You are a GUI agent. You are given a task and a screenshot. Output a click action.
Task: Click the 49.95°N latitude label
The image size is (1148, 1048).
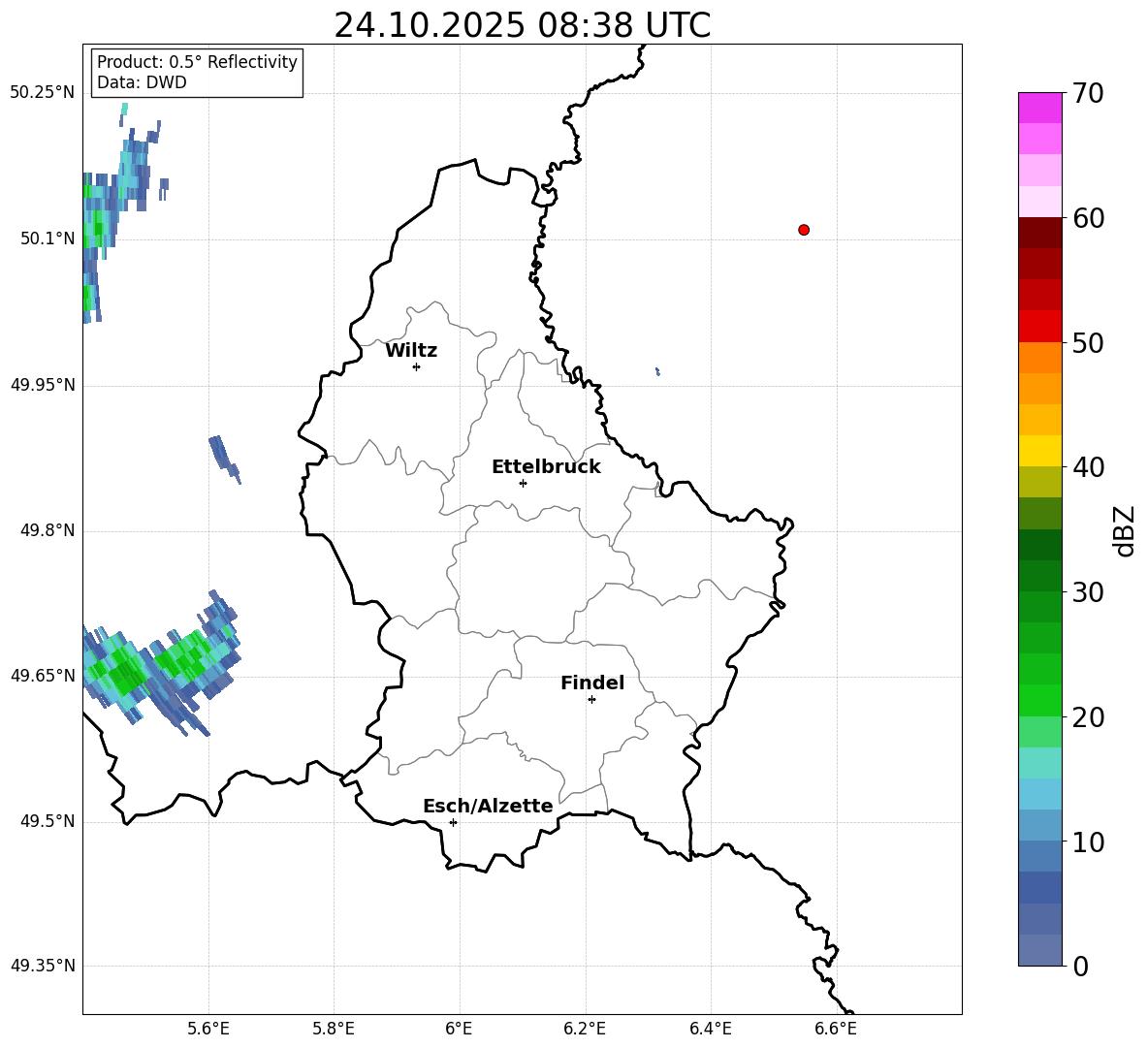tap(43, 385)
